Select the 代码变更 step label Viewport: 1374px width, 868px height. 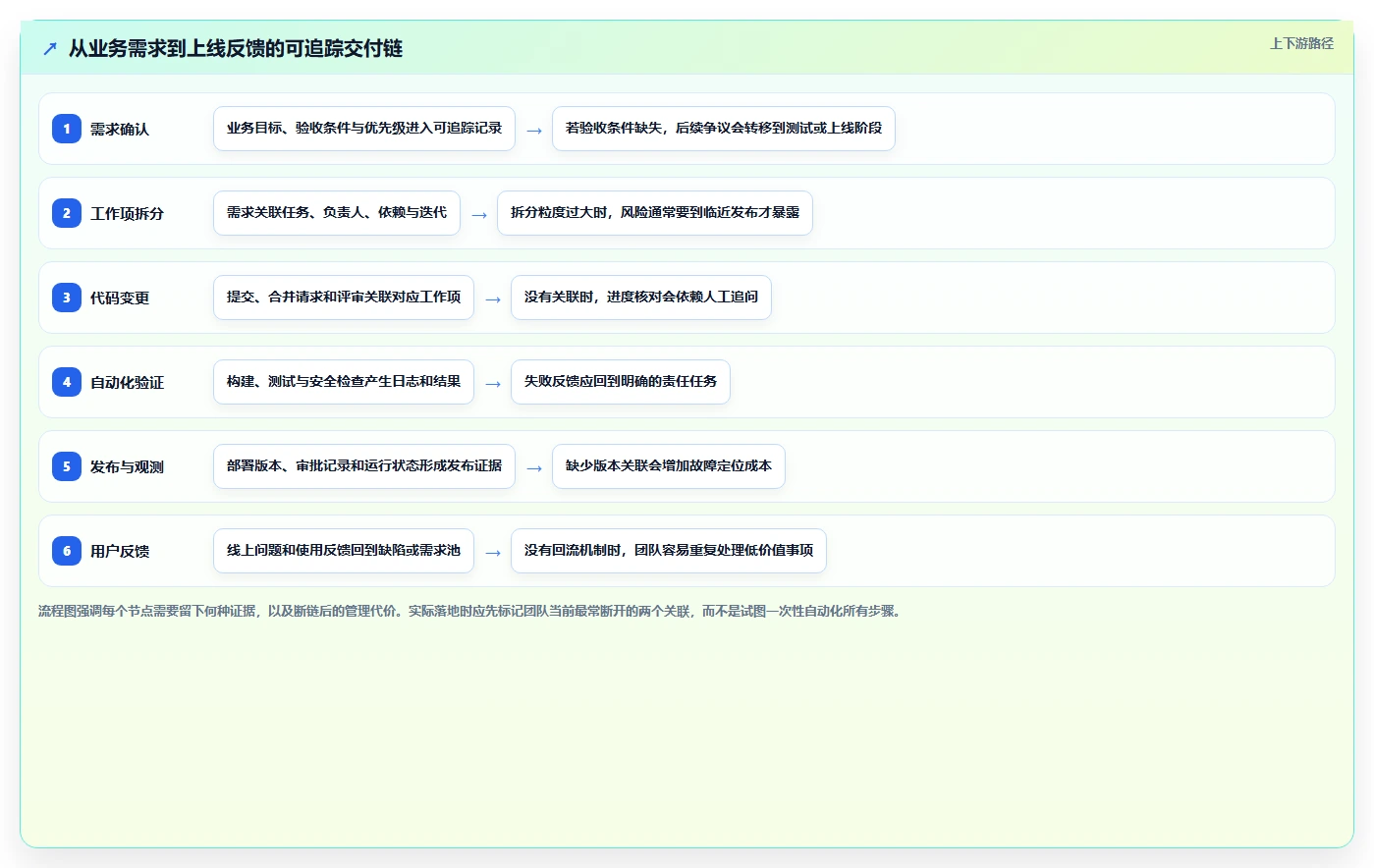tap(120, 298)
